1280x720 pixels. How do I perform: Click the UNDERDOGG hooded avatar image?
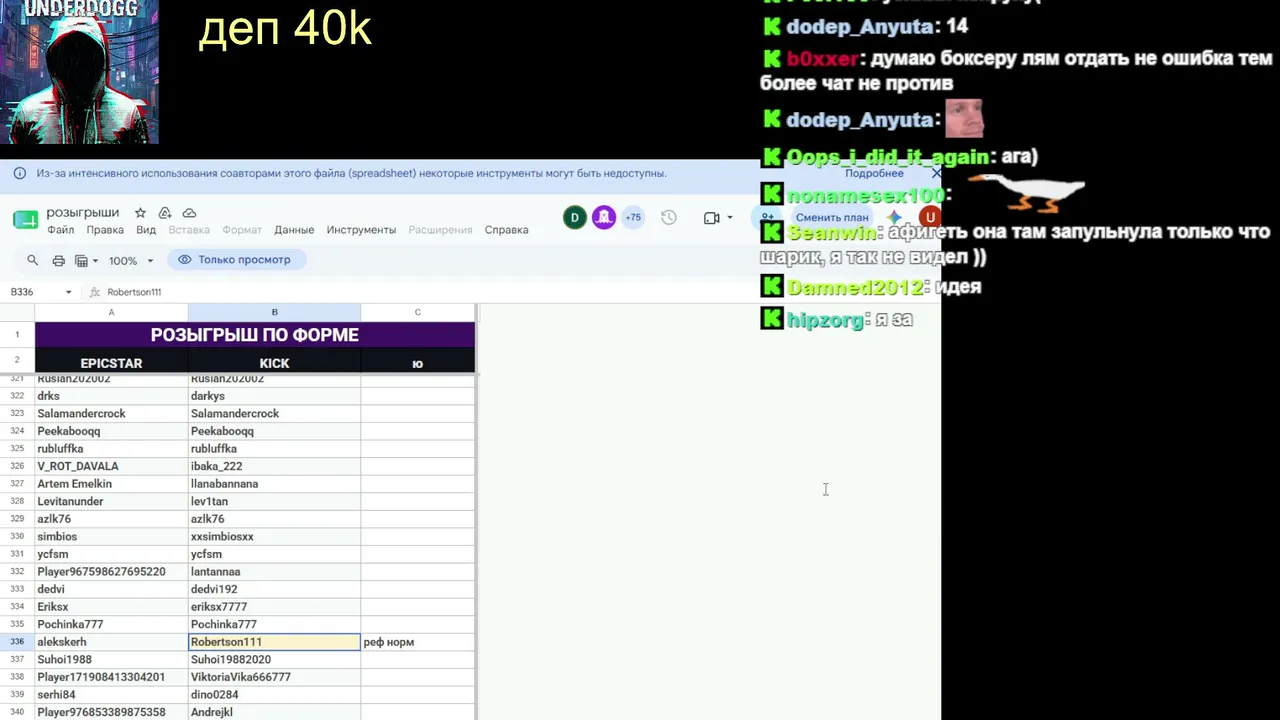coord(79,72)
